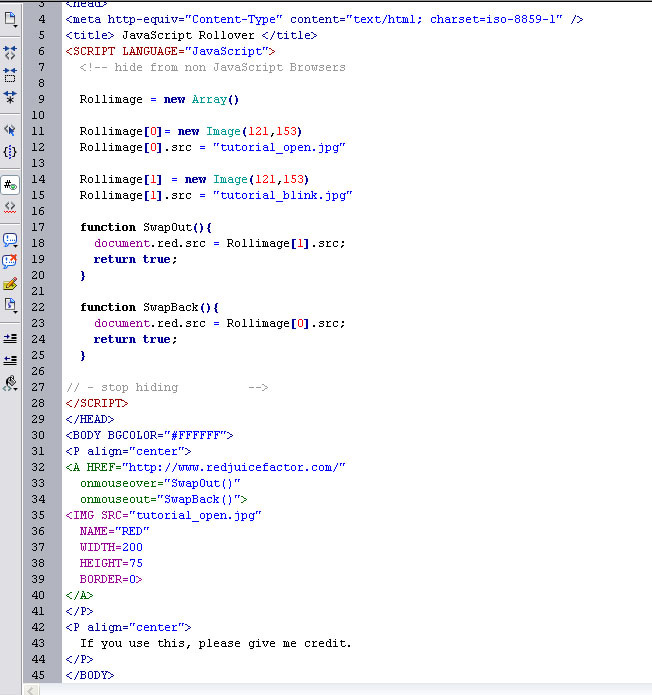Click the HEIGHT=75 attribute
This screenshot has width=652, height=695.
(111, 563)
